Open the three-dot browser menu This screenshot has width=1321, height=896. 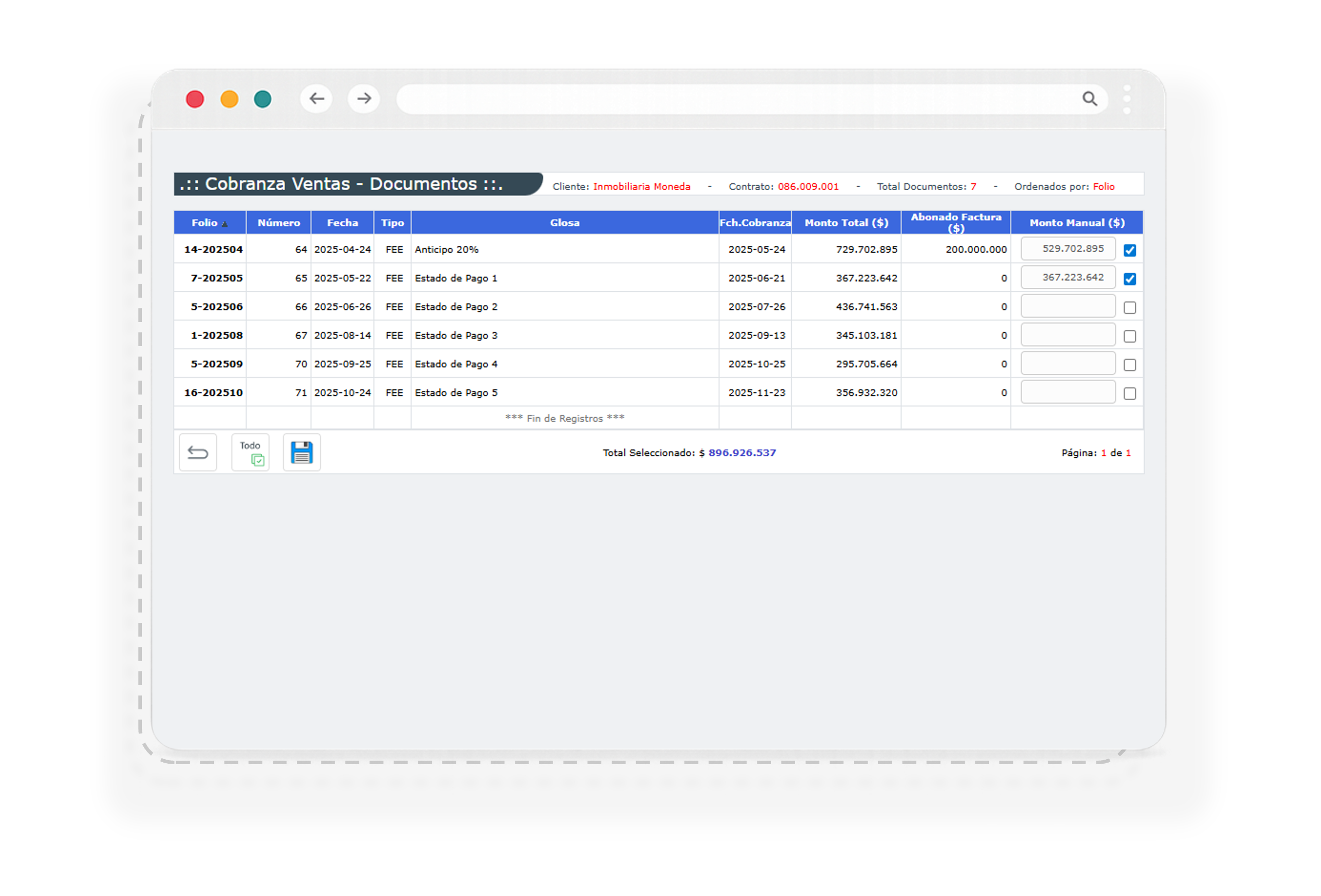point(1127,100)
